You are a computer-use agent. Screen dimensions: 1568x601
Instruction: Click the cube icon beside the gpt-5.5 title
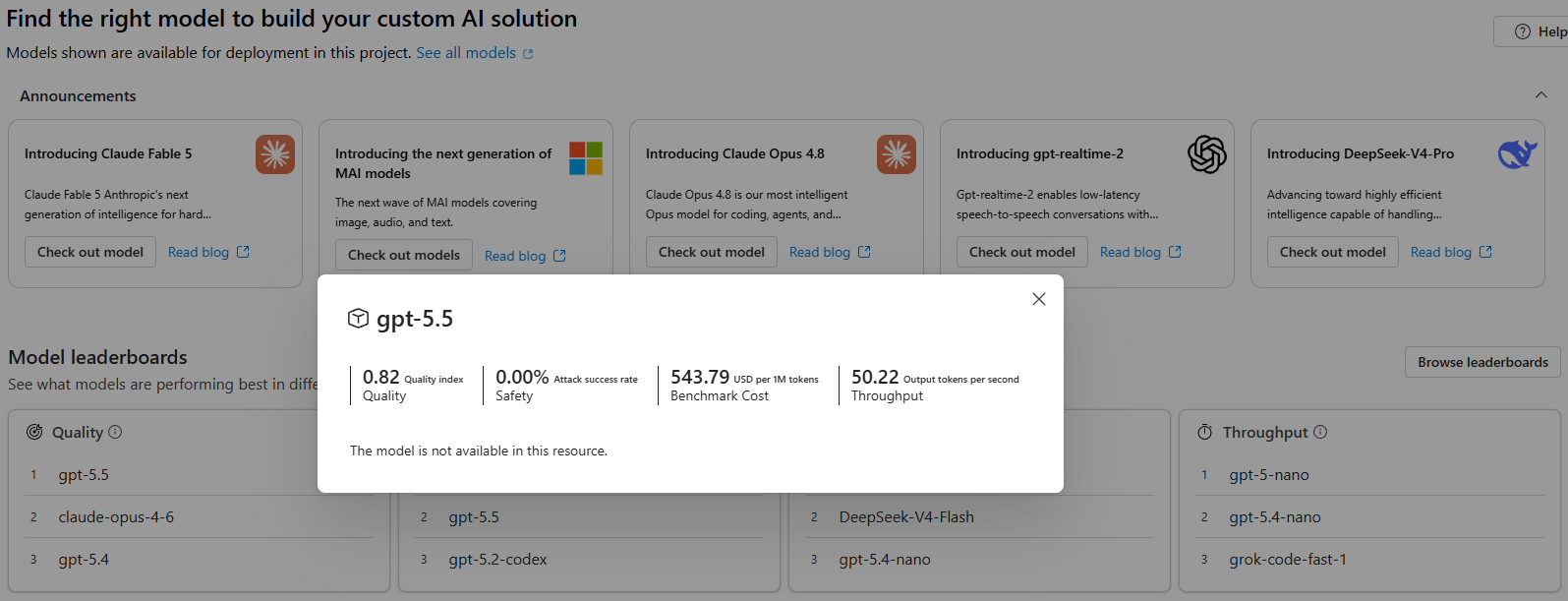[x=358, y=318]
